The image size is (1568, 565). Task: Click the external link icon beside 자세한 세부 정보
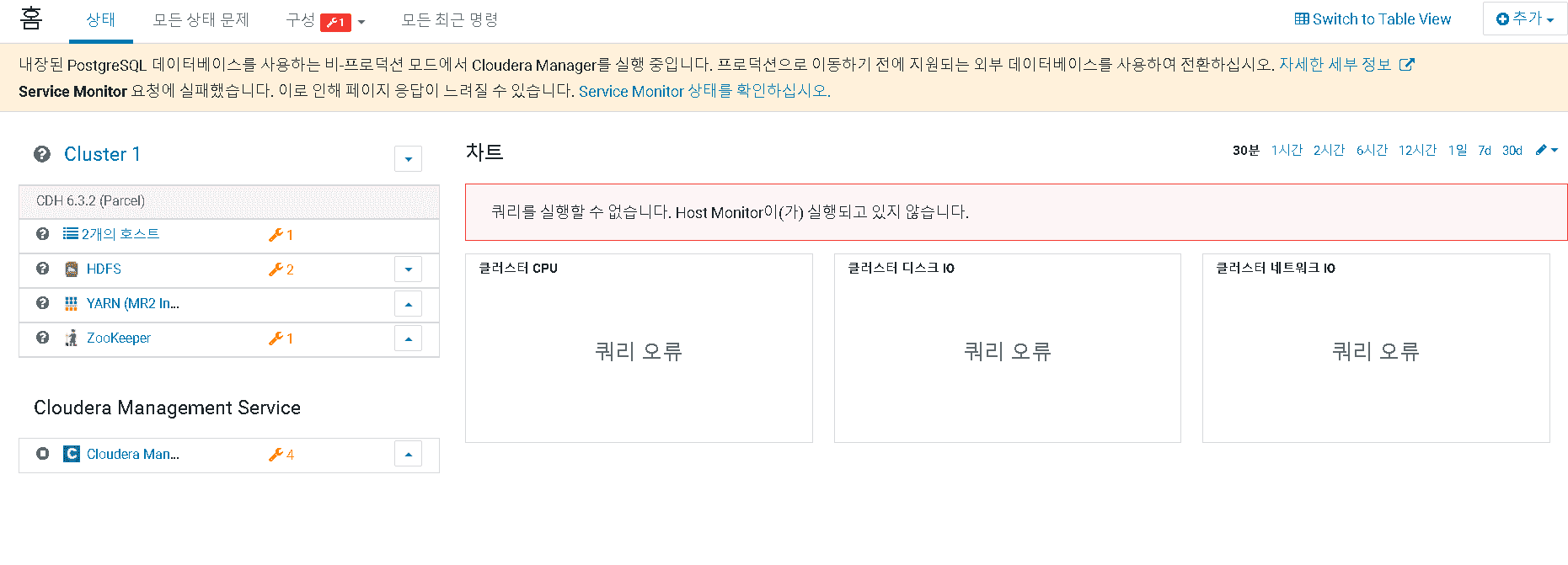coord(1406,64)
